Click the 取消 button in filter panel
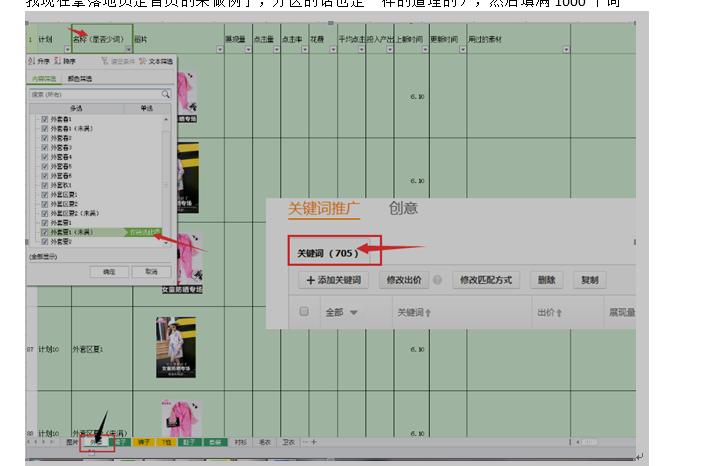 [151, 272]
